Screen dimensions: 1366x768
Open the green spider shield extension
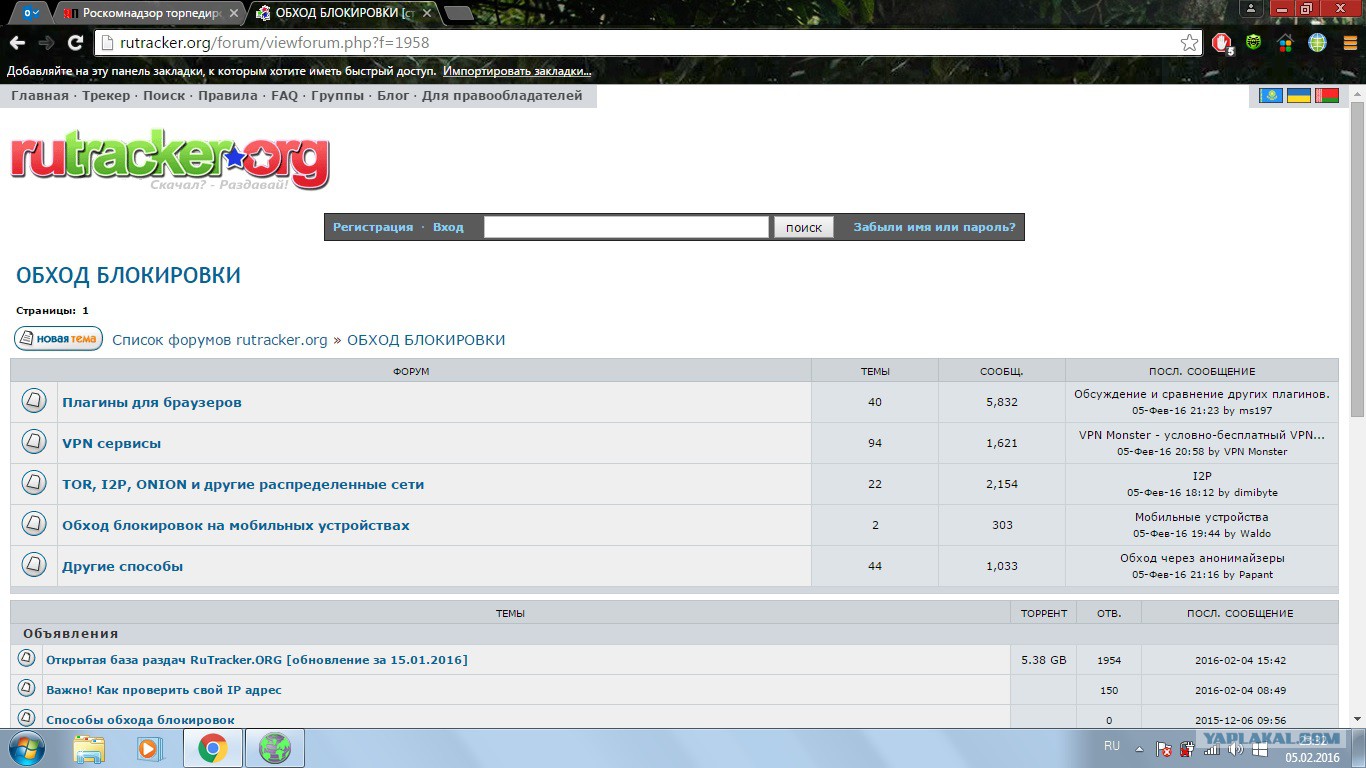point(1253,43)
